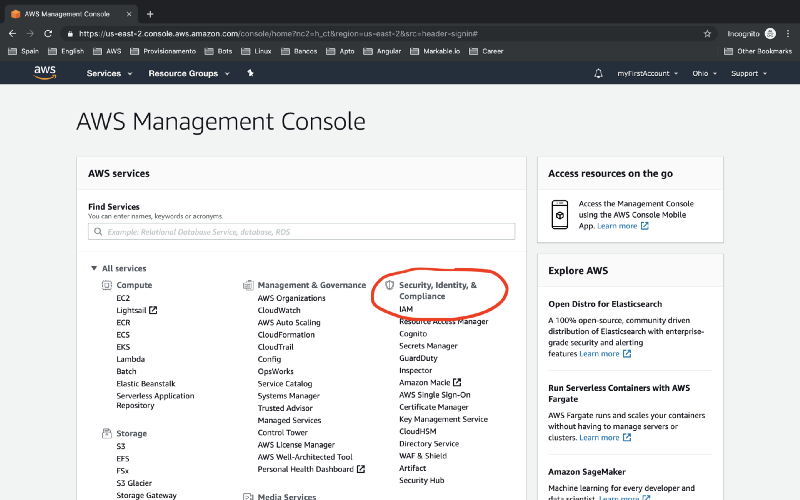The width and height of the screenshot is (800, 500).
Task: Open Key Management Service
Action: (443, 419)
